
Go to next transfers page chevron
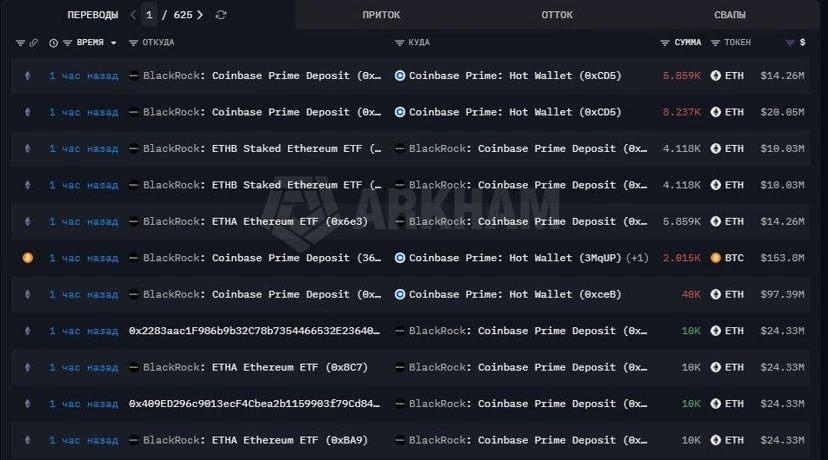tap(200, 15)
